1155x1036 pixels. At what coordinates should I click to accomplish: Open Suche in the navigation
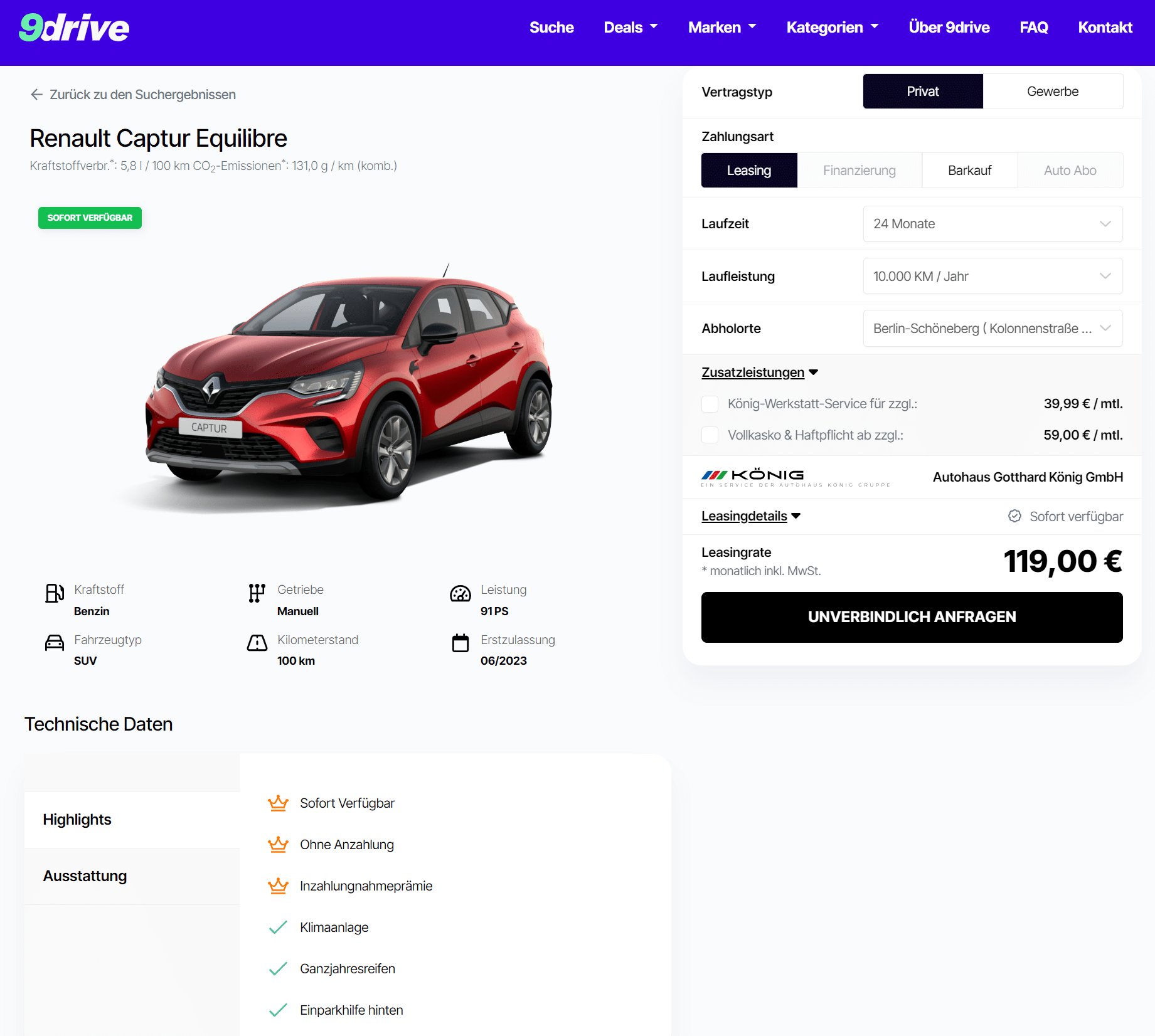click(551, 28)
